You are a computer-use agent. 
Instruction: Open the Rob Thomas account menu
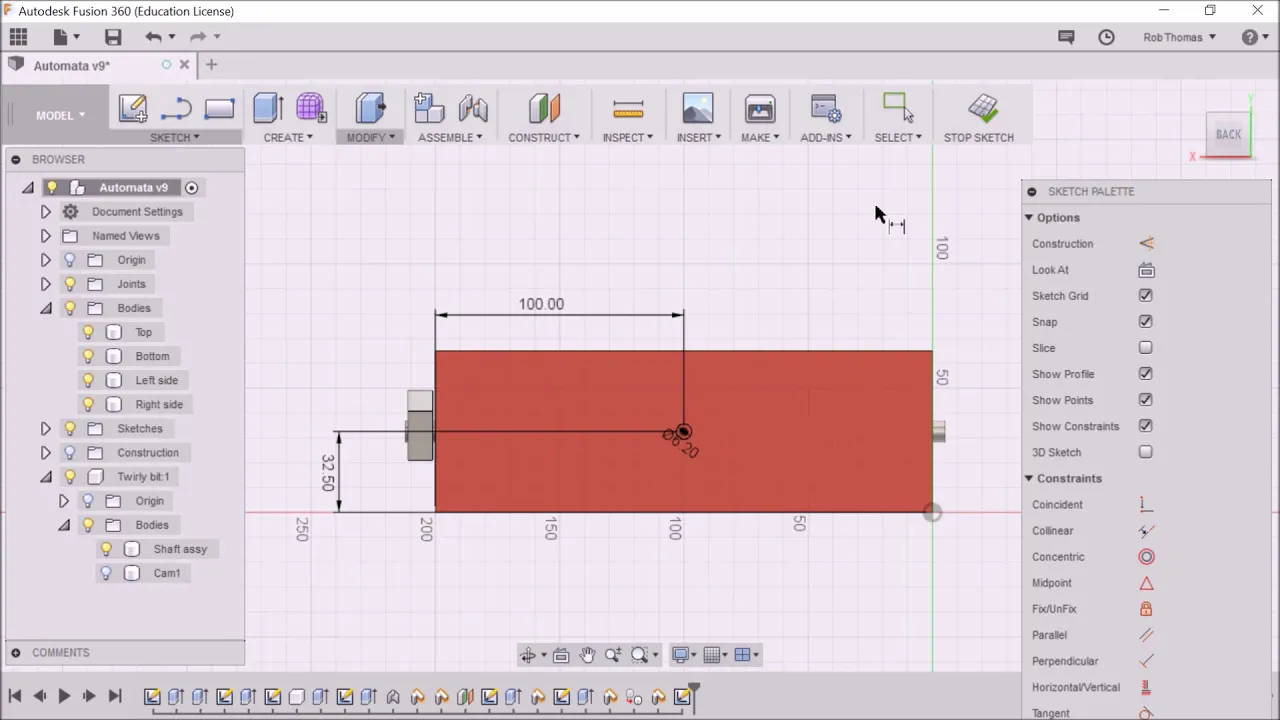(1180, 37)
